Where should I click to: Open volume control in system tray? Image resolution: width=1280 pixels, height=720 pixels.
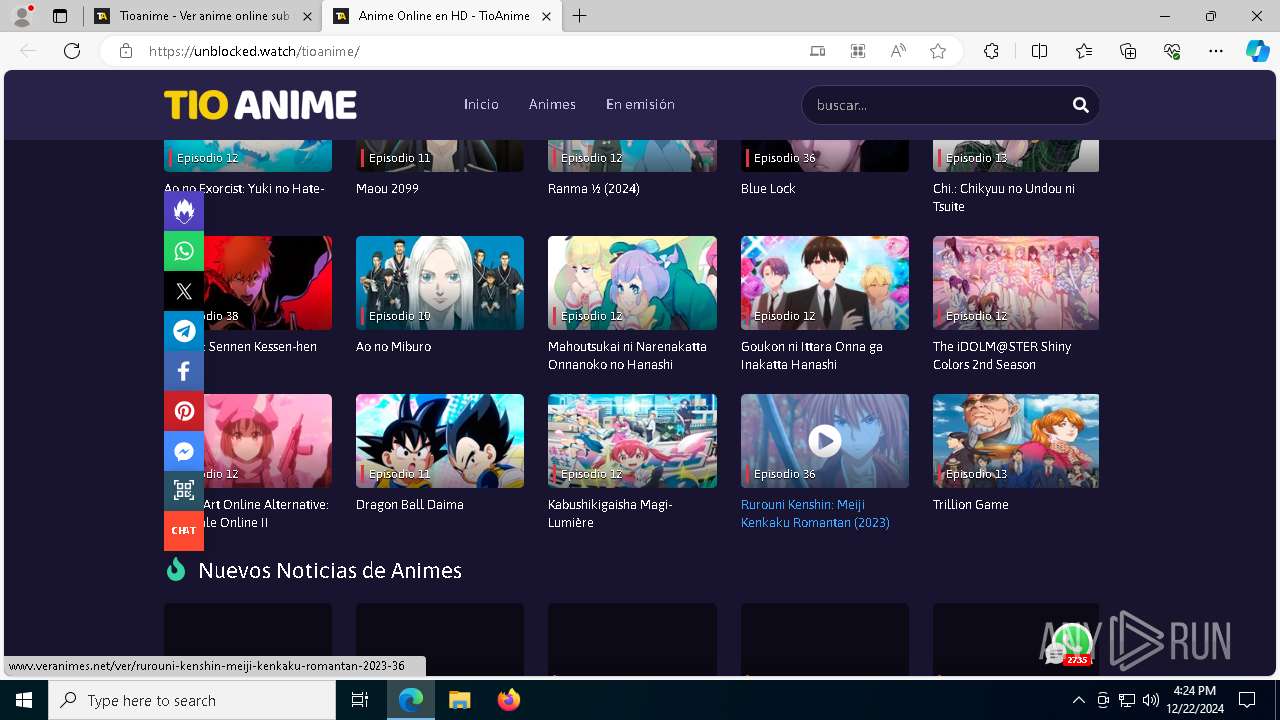(1150, 700)
